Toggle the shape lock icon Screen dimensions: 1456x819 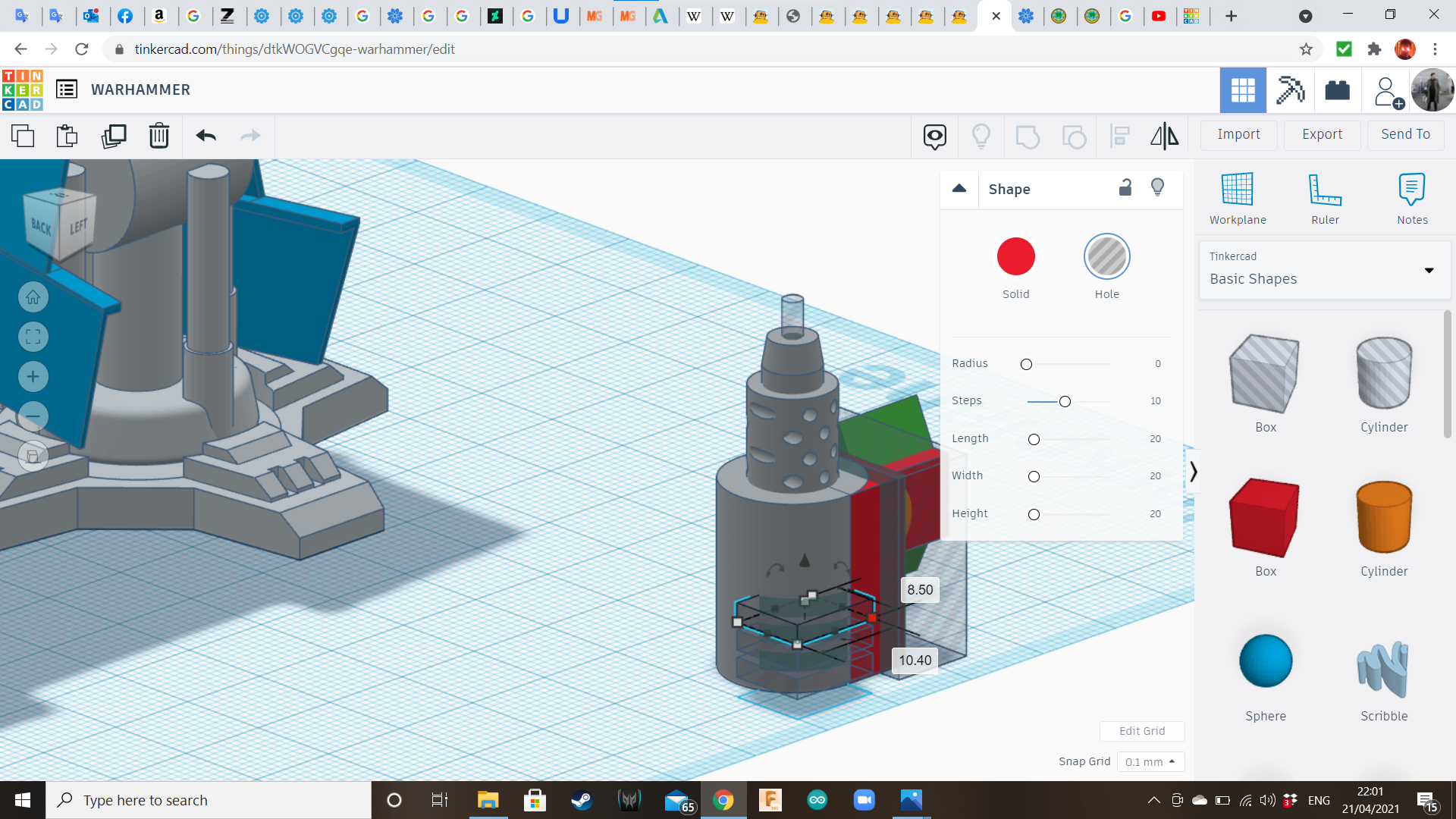(x=1125, y=188)
